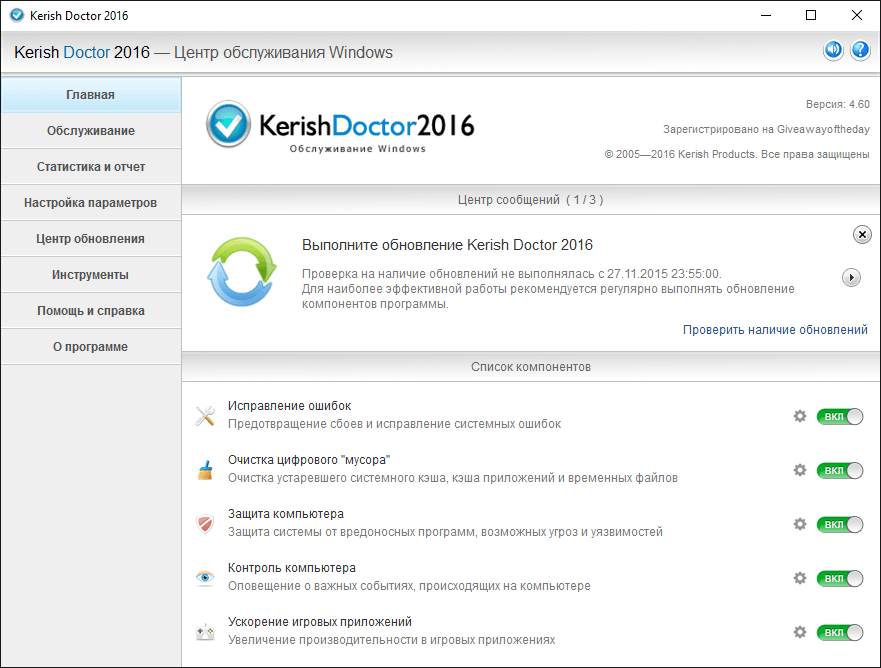Open Помощь и справка section
Screen dimensions: 881x668
tap(90, 310)
